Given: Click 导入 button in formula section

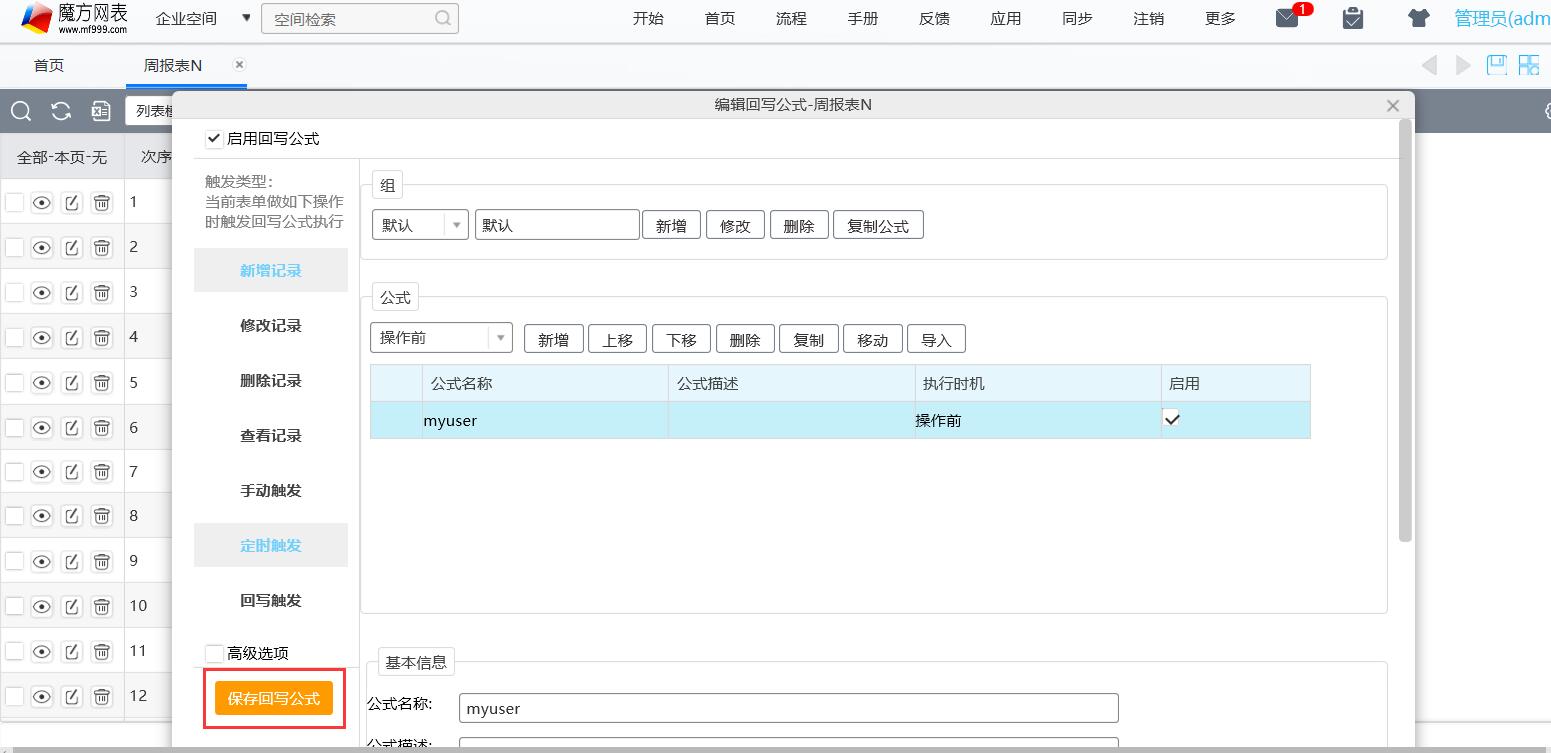Looking at the screenshot, I should tap(936, 339).
